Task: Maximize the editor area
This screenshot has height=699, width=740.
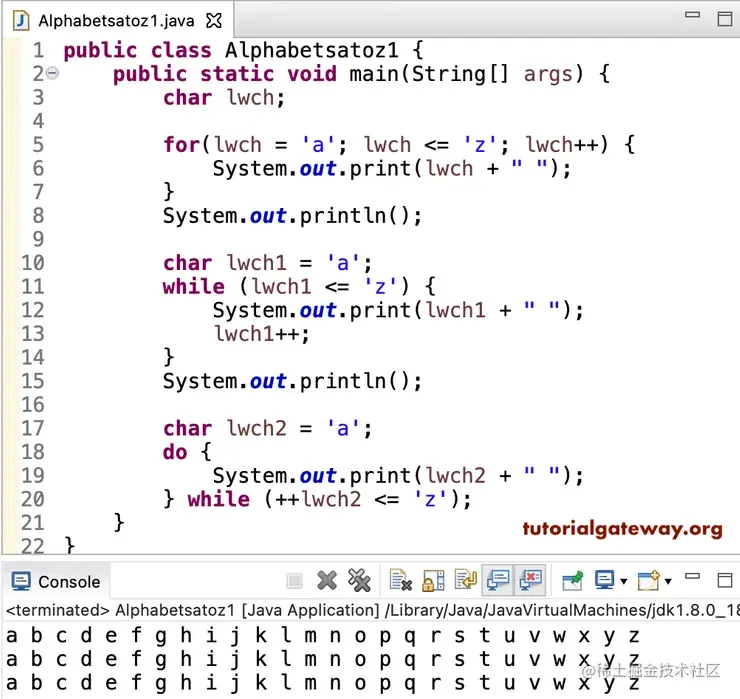Action: [725, 19]
